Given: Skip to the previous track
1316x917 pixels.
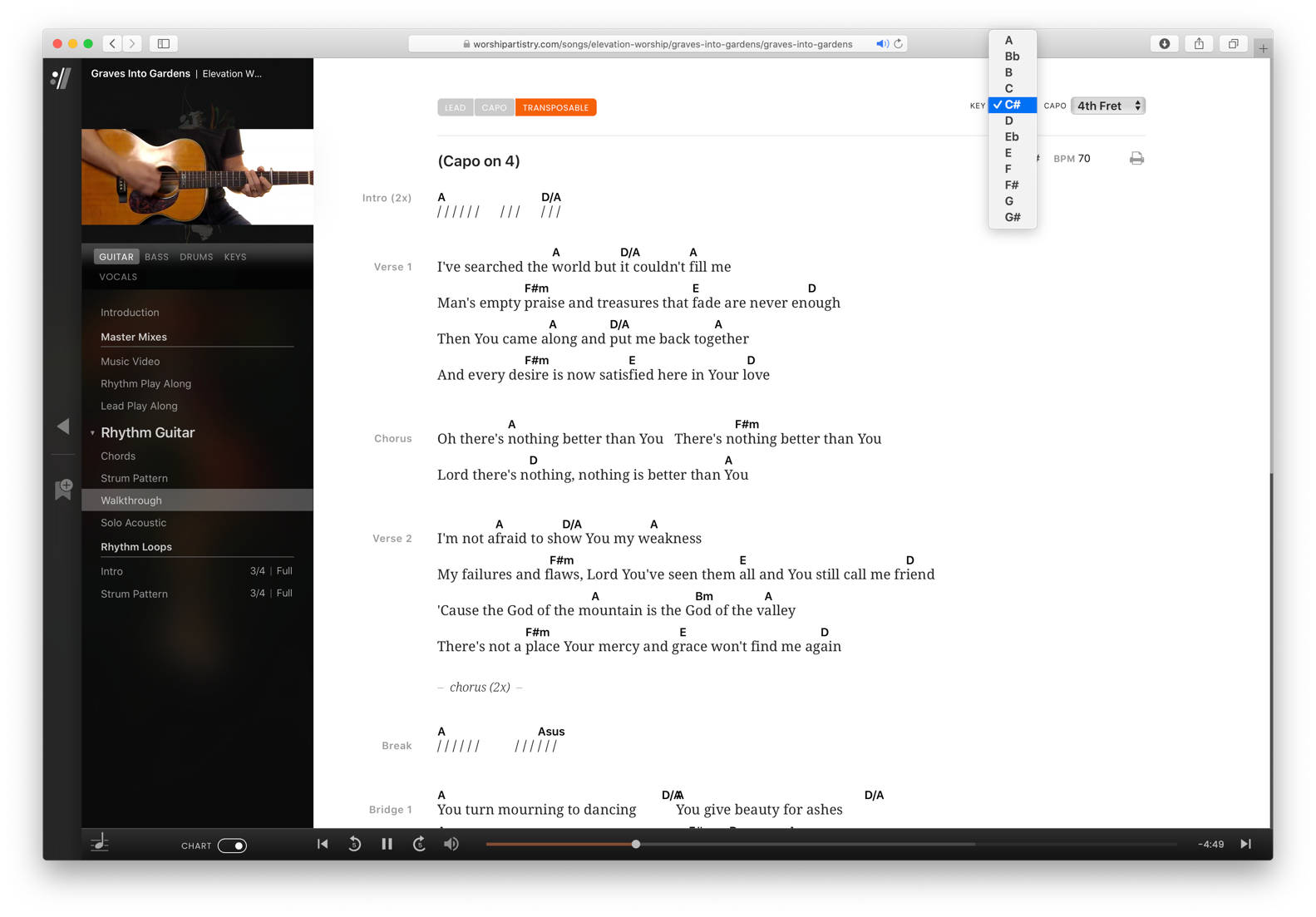Looking at the screenshot, I should [x=323, y=844].
